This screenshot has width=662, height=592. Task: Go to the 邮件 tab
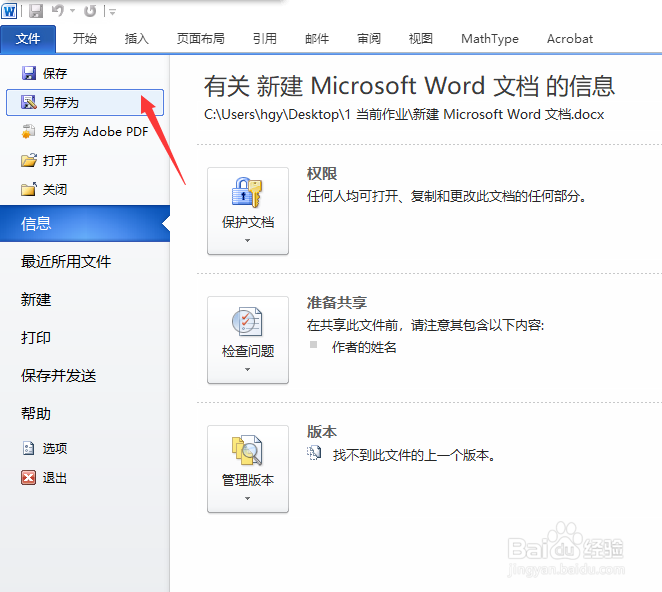coord(317,39)
